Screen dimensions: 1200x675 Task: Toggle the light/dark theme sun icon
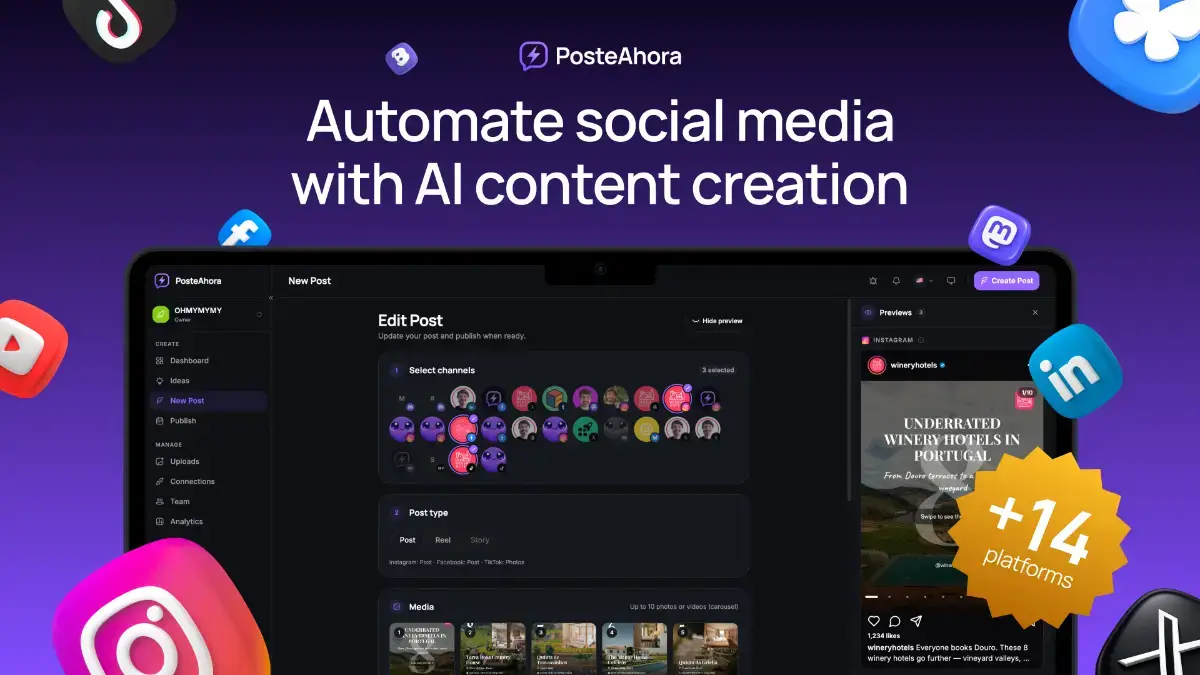pos(873,281)
